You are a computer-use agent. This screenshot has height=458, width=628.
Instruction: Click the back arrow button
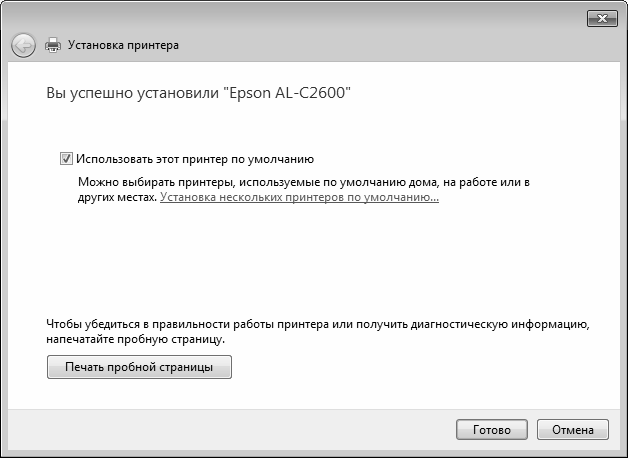[x=23, y=45]
